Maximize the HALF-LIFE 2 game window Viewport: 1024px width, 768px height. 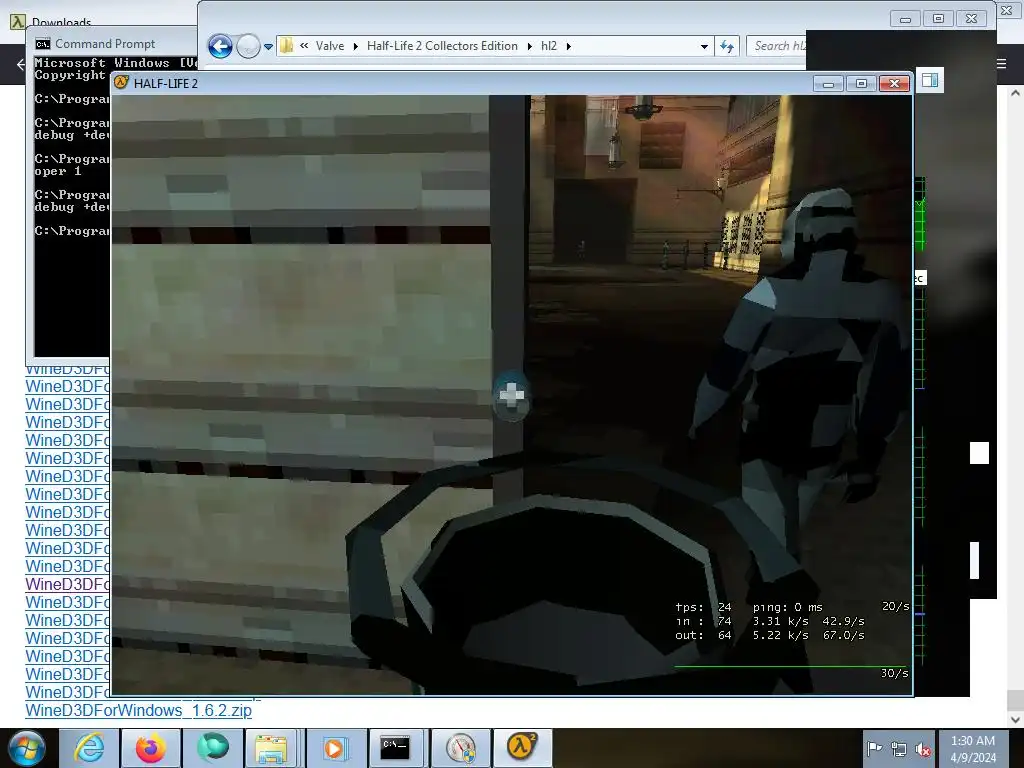point(861,84)
